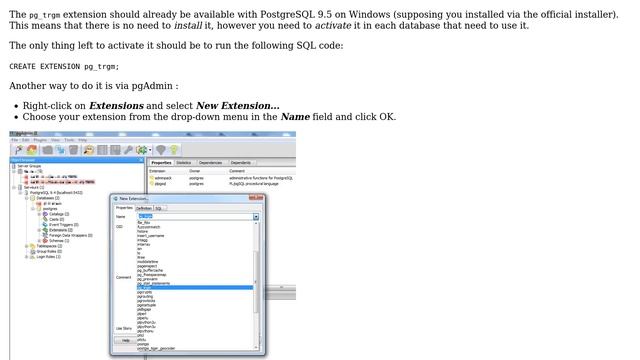The height and width of the screenshot is (360, 640).
Task: Select the PostgreSQL 9.4 (localhost:5432) server node
Action: pos(56,193)
